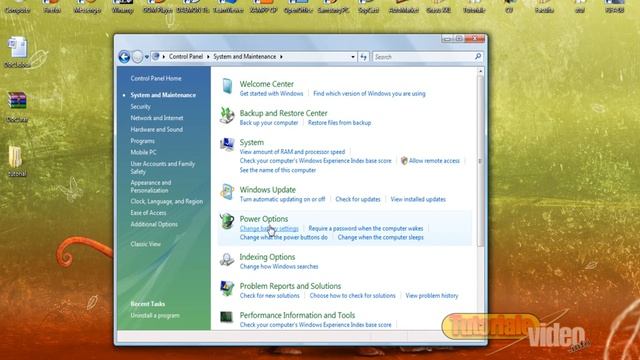Open the Recent Pages dropdown arrow
This screenshot has height=360, width=640.
147,57
